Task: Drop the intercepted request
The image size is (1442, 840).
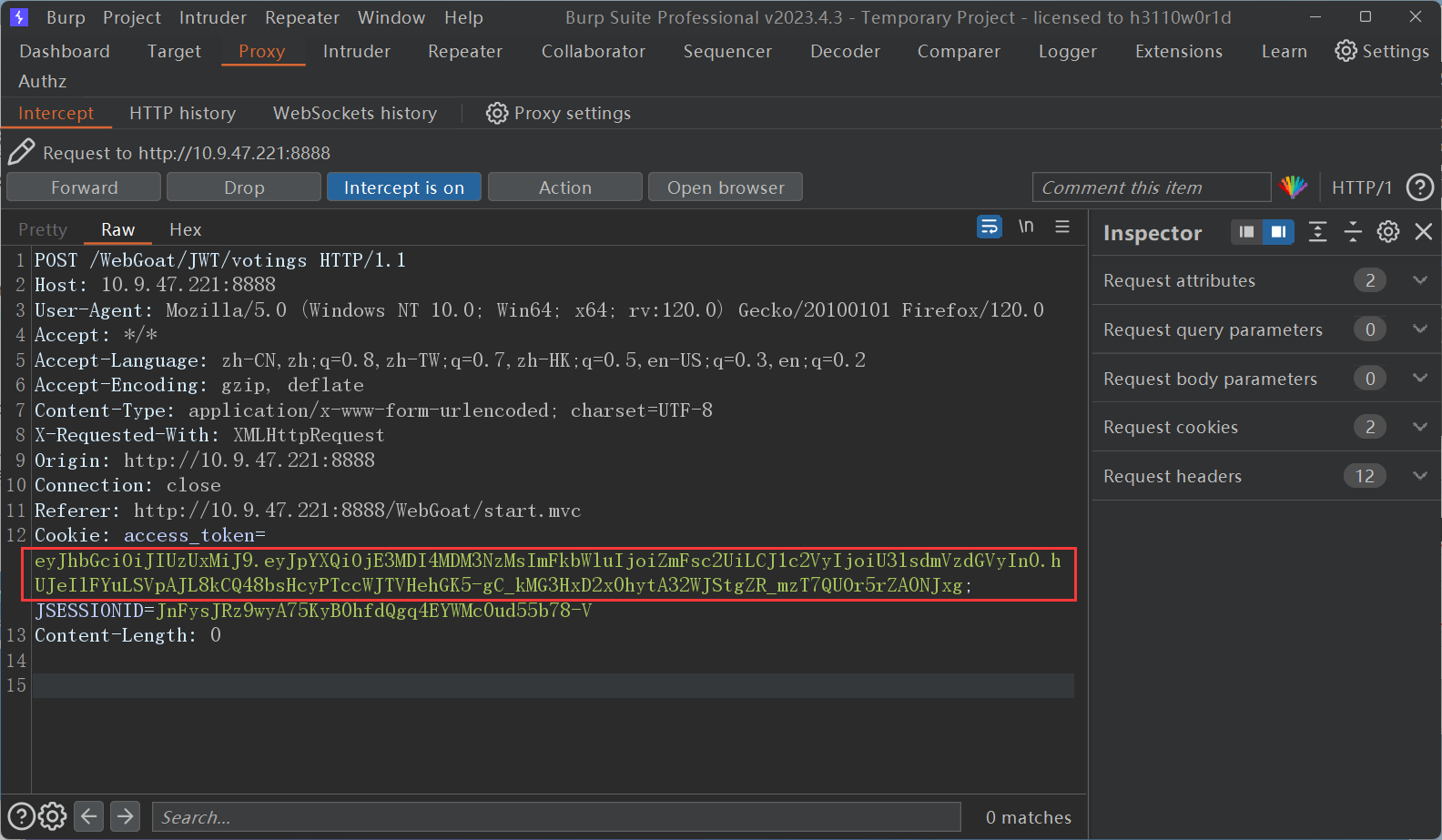Action: (244, 187)
